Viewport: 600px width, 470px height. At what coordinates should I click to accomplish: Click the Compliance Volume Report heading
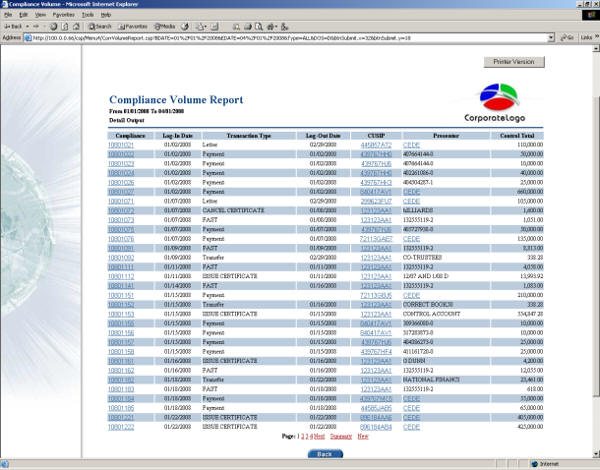click(176, 100)
